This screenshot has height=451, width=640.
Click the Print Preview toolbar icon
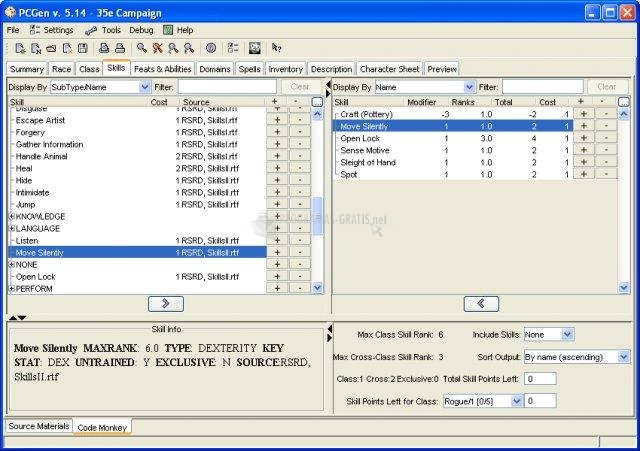pyautogui.click(x=104, y=48)
